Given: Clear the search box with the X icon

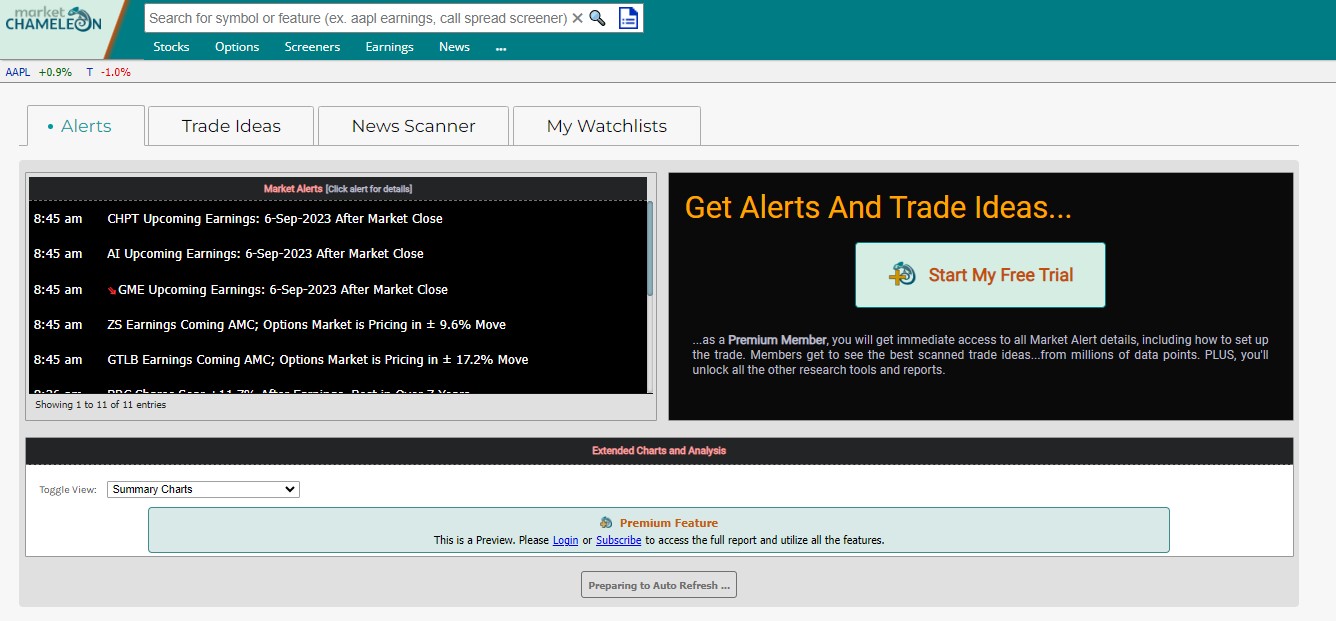Looking at the screenshot, I should tap(577, 18).
